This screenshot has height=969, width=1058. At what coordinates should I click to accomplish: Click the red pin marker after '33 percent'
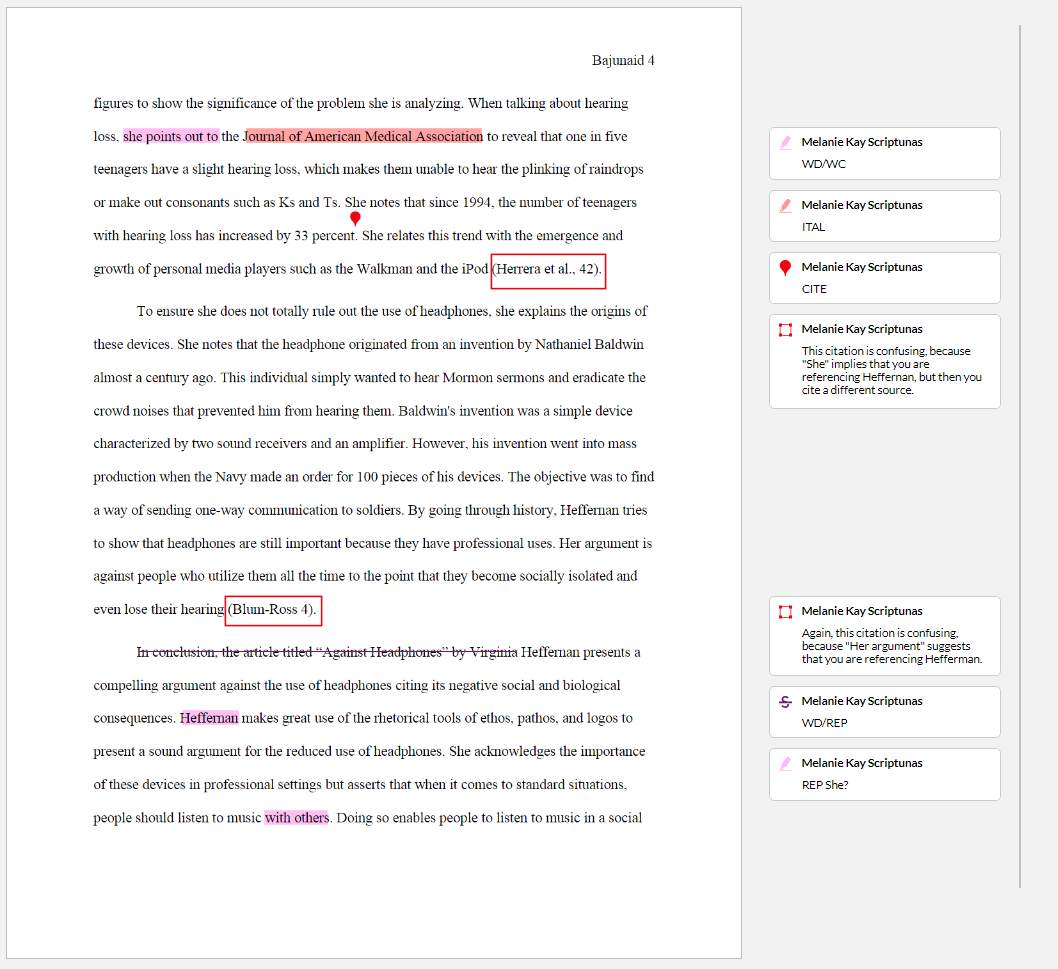355,219
